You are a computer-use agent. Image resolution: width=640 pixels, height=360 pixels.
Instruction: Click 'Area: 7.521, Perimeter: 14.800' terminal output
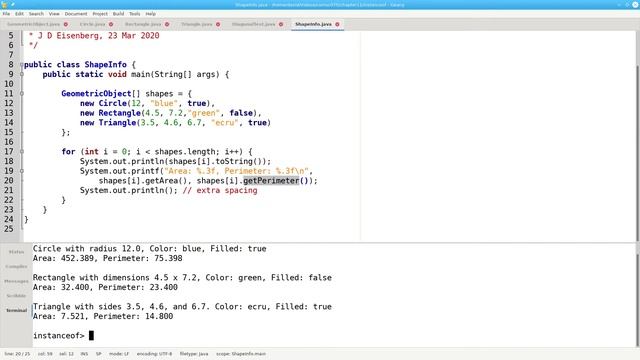pyautogui.click(x=103, y=316)
